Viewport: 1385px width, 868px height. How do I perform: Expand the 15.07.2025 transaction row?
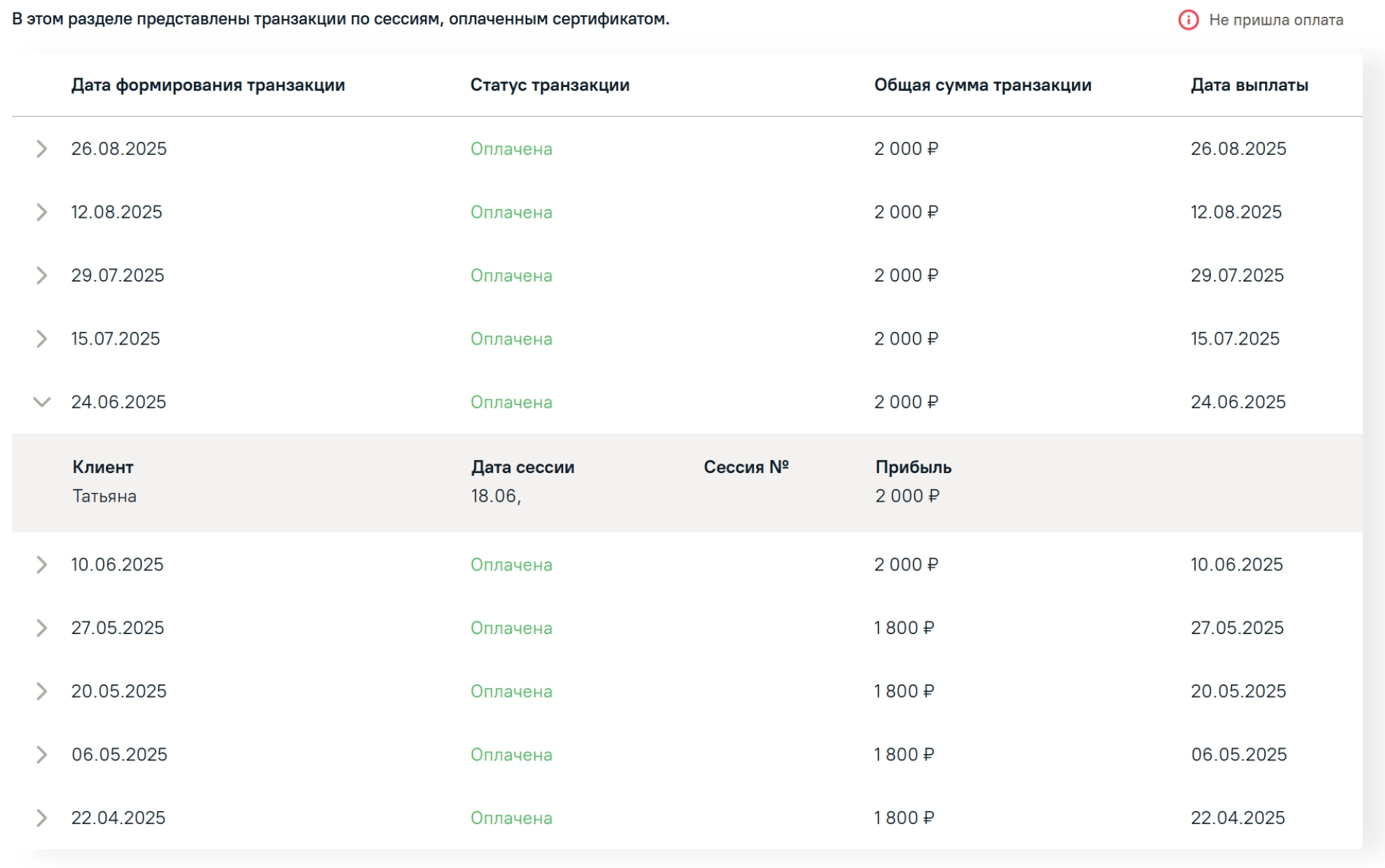[42, 339]
